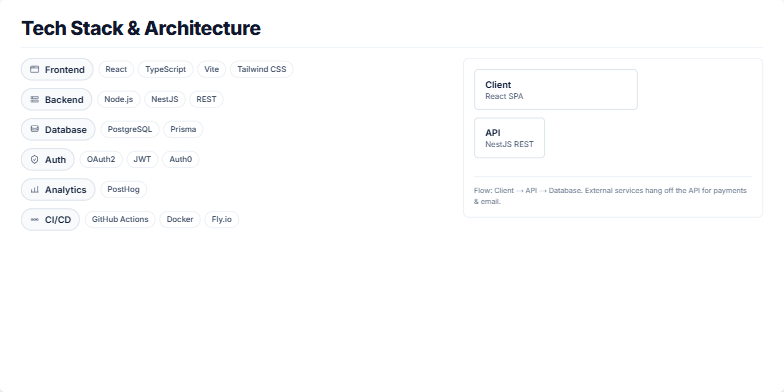The height and width of the screenshot is (392, 784).
Task: Select the NestJS chip
Action: coord(165,100)
